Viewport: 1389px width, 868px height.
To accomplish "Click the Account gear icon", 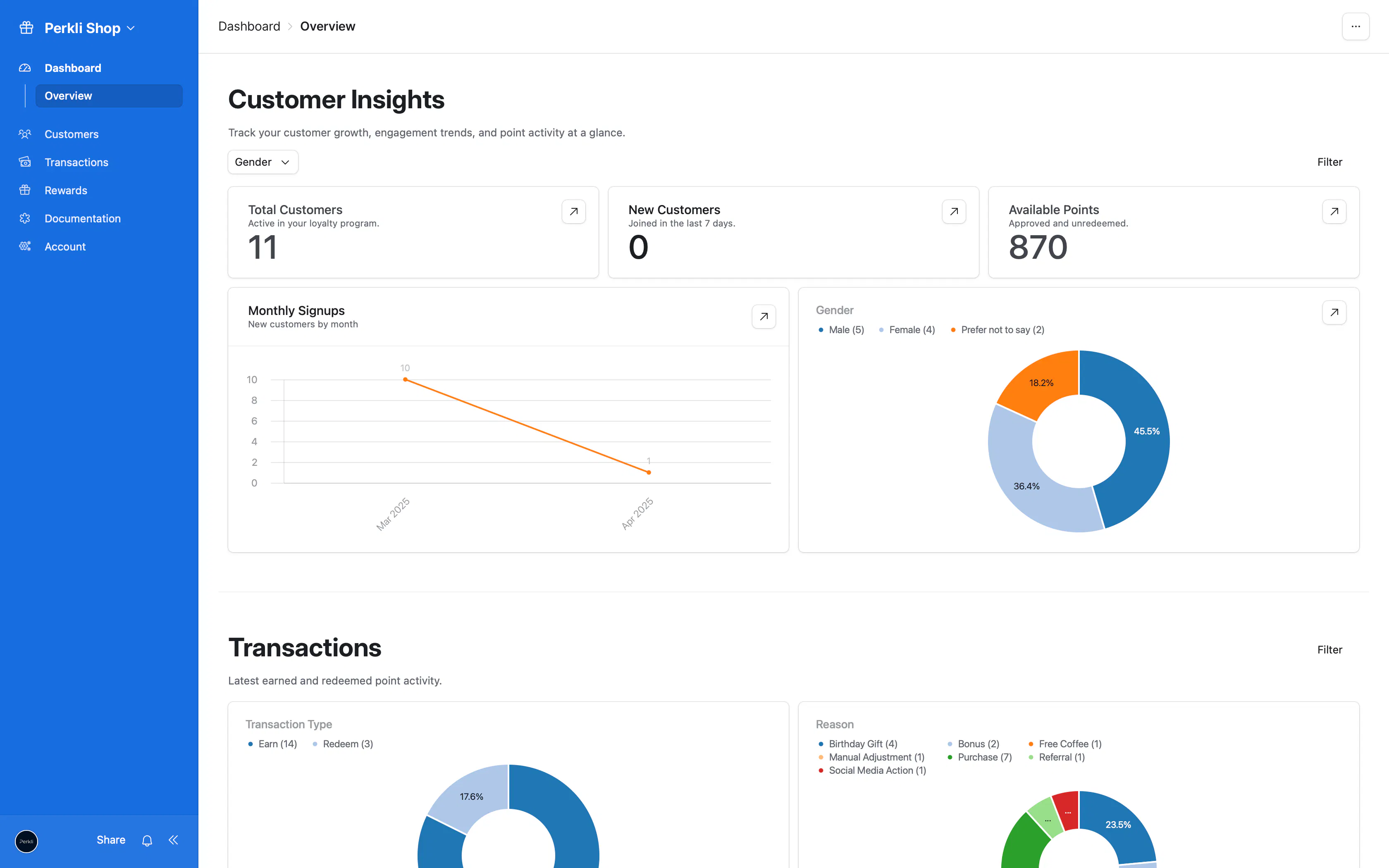I will tap(25, 246).
